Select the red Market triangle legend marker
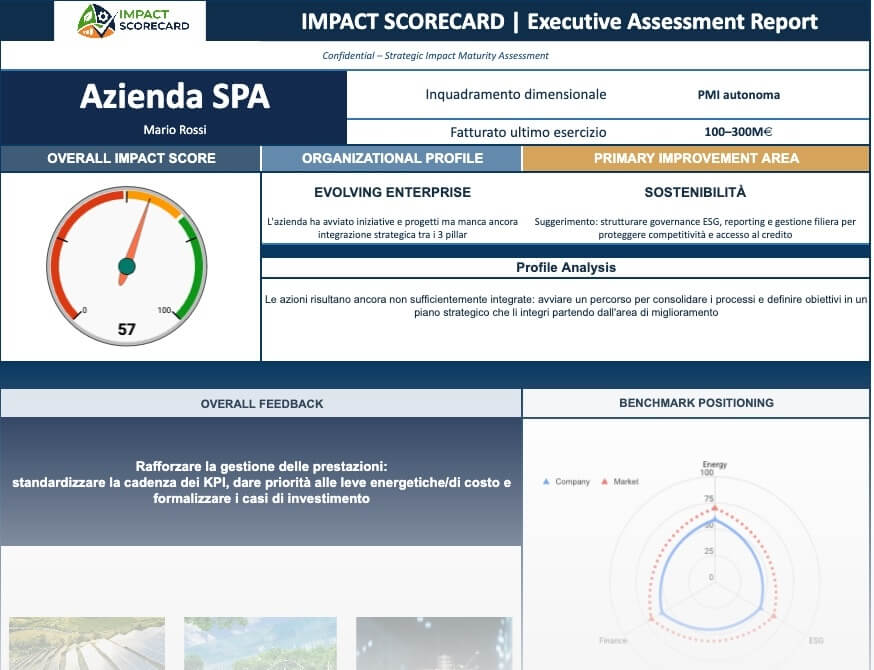This screenshot has height=670, width=874. click(605, 481)
